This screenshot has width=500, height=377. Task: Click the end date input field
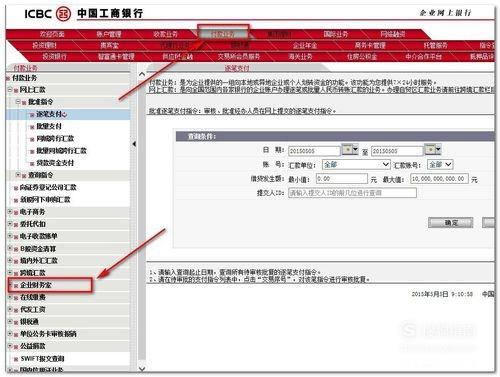[x=397, y=151]
